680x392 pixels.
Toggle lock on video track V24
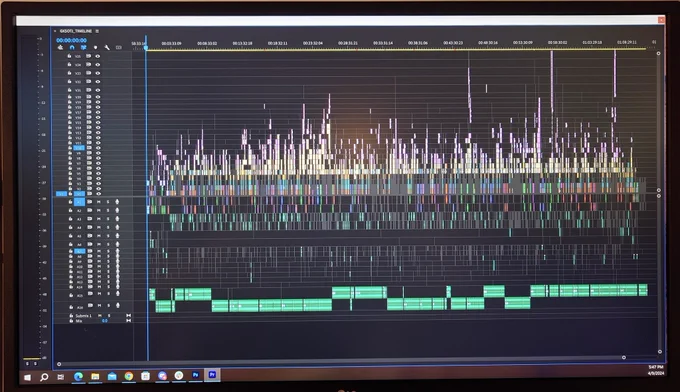(x=69, y=64)
